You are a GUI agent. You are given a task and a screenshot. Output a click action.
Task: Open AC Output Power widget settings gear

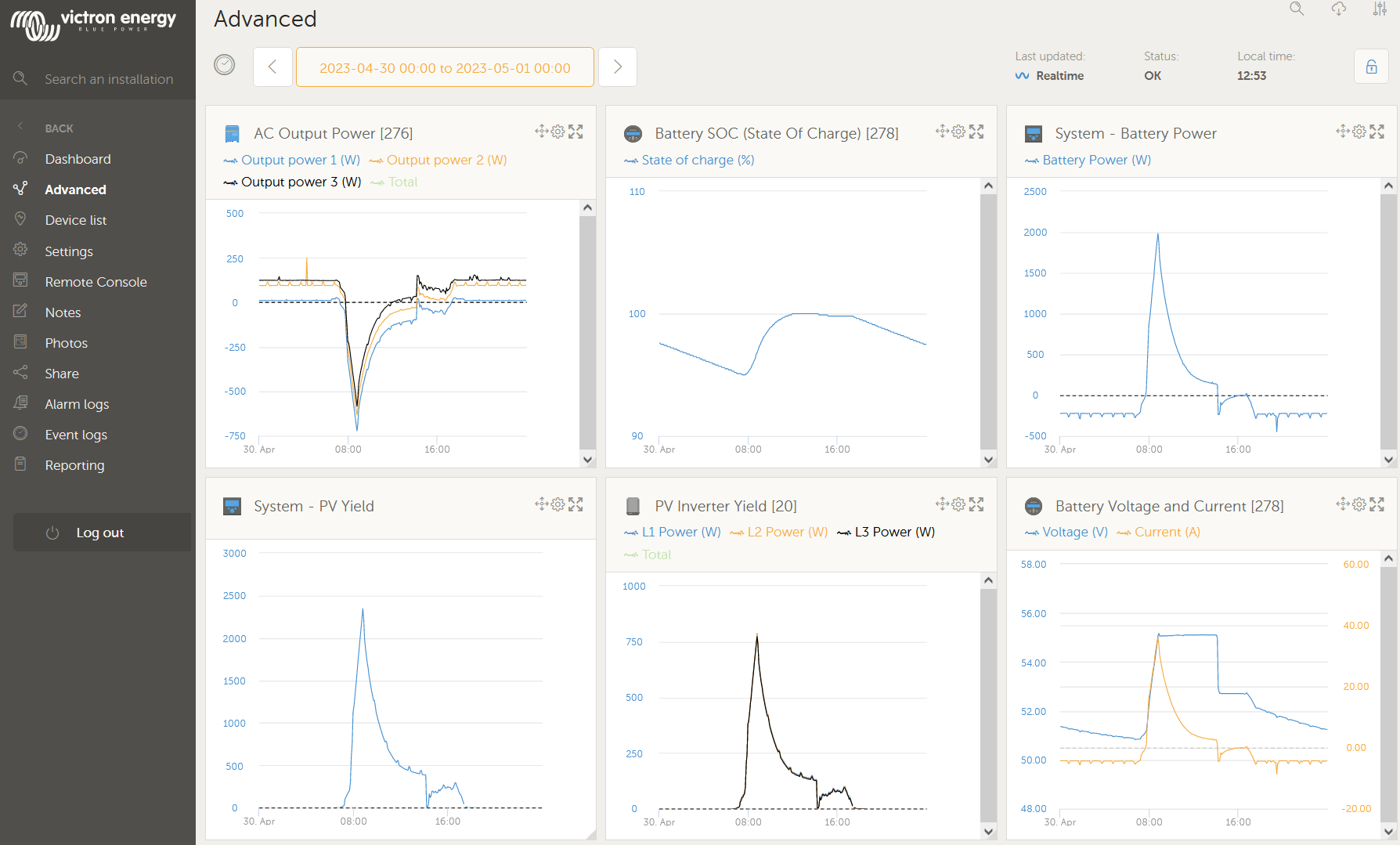[x=557, y=132]
